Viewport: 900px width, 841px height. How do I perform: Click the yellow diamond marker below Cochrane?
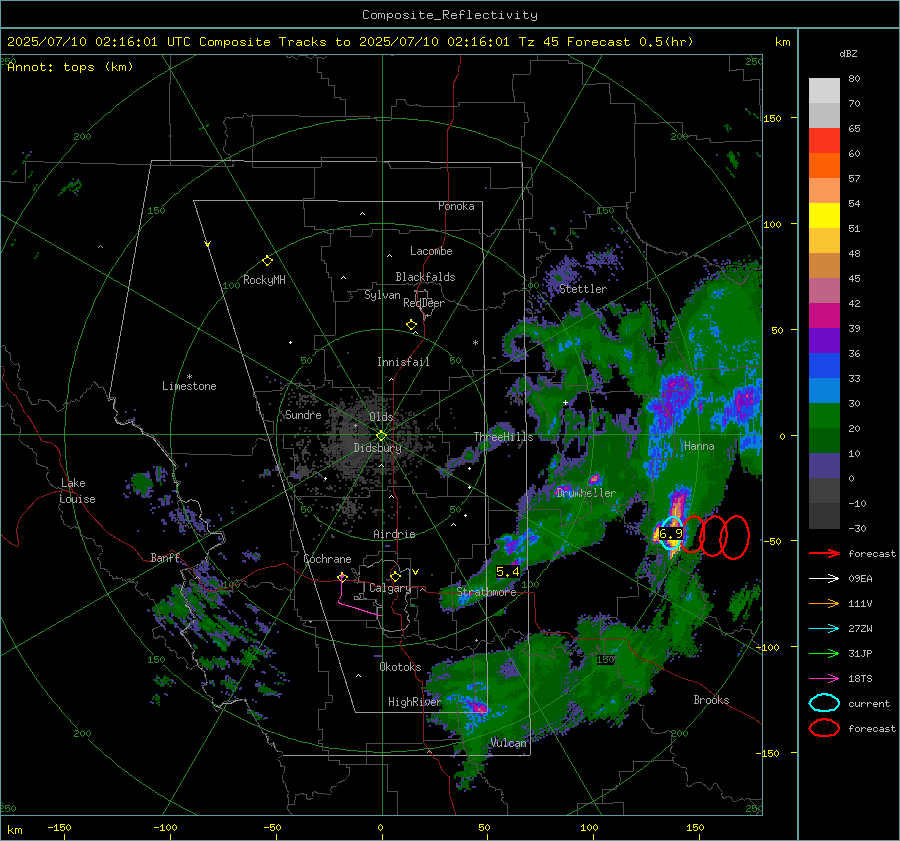[x=342, y=577]
